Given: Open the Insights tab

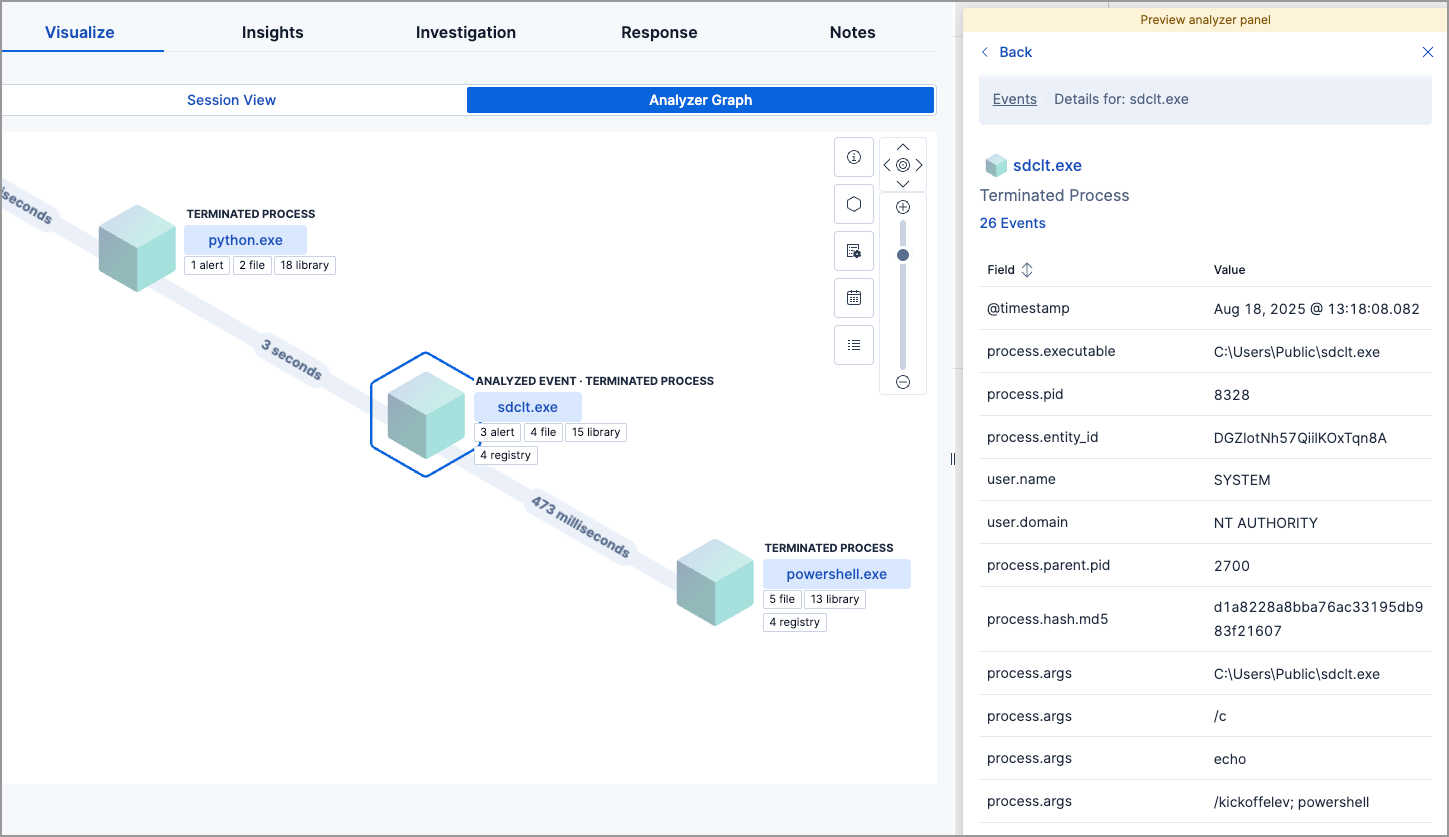Looking at the screenshot, I should pos(272,32).
